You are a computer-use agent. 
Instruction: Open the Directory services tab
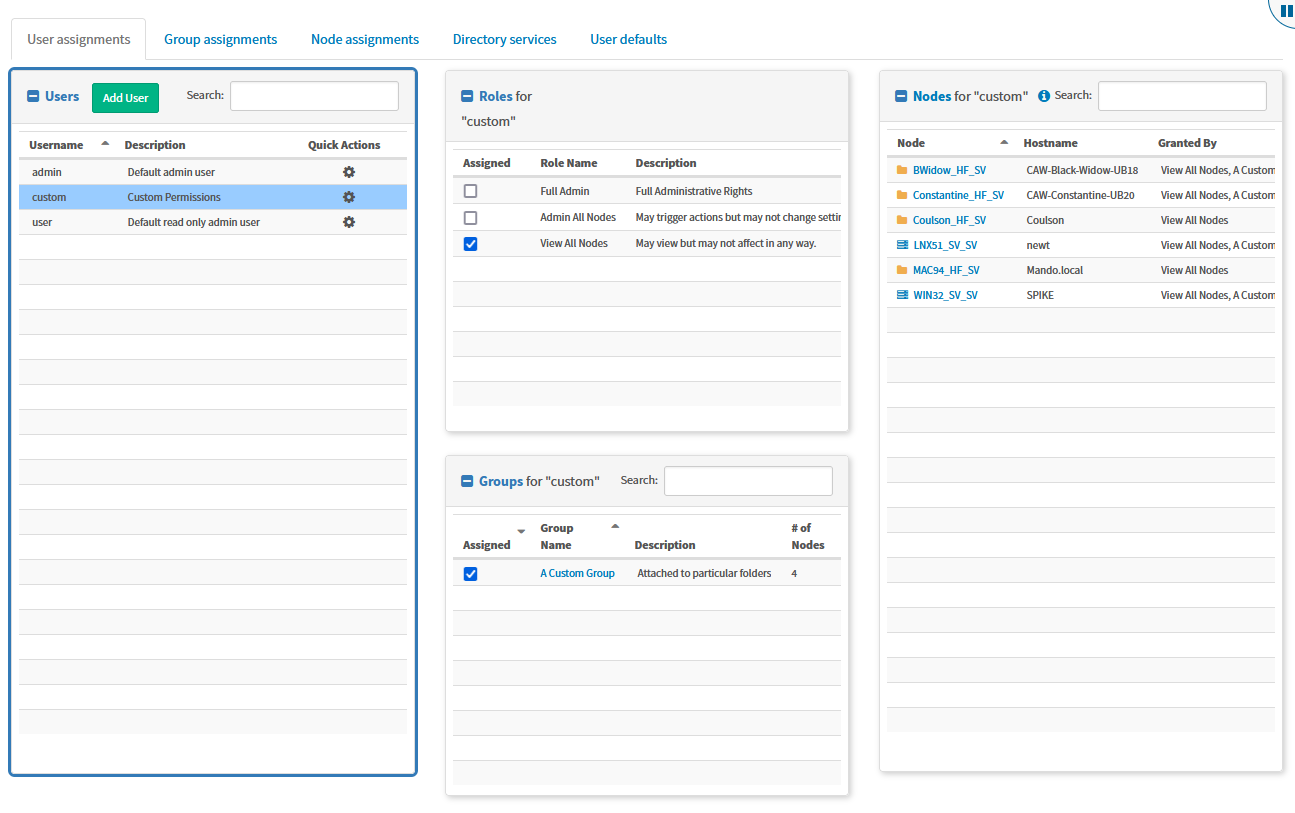(504, 38)
